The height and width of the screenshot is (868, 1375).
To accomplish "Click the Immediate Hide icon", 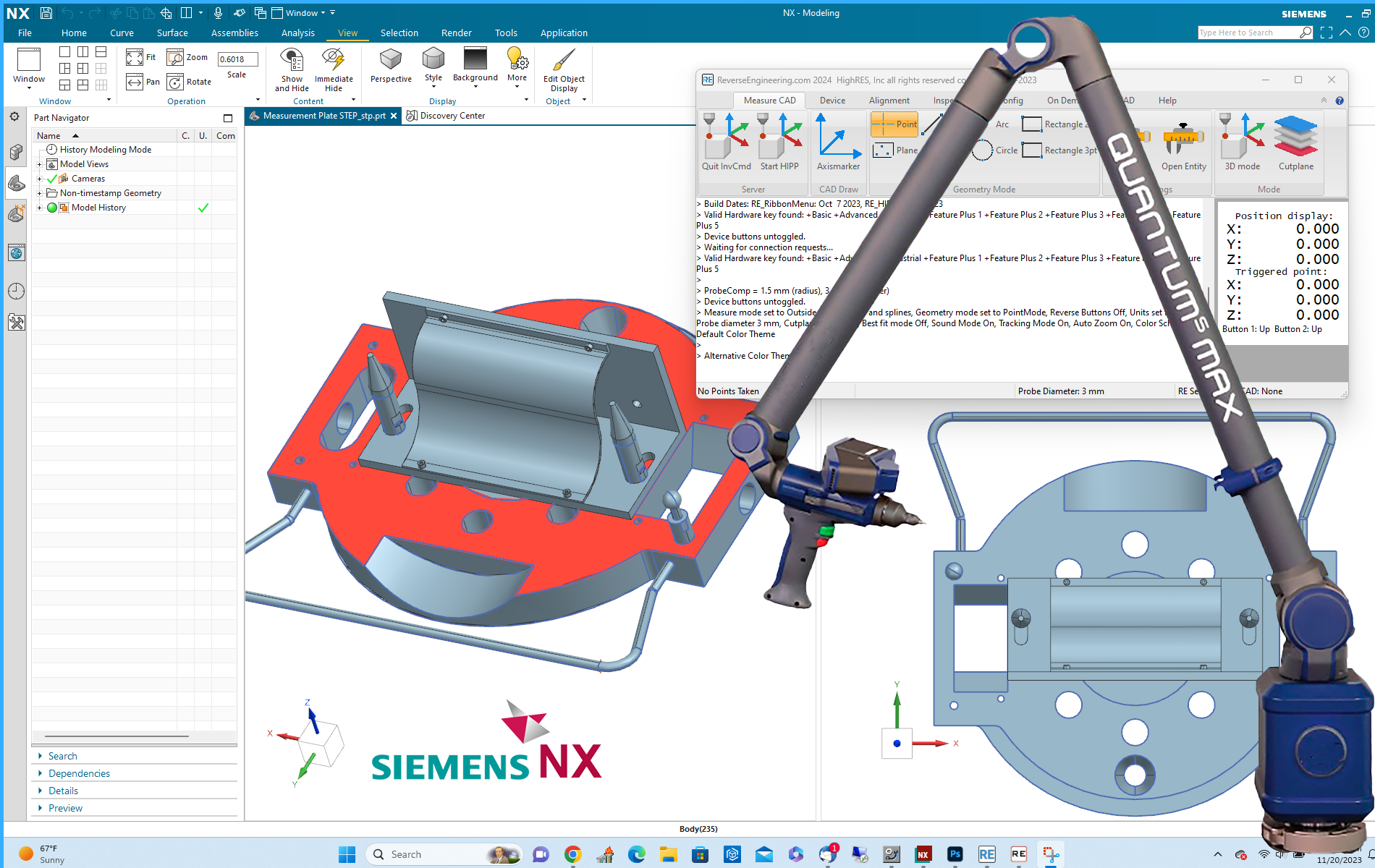I will tap(334, 61).
